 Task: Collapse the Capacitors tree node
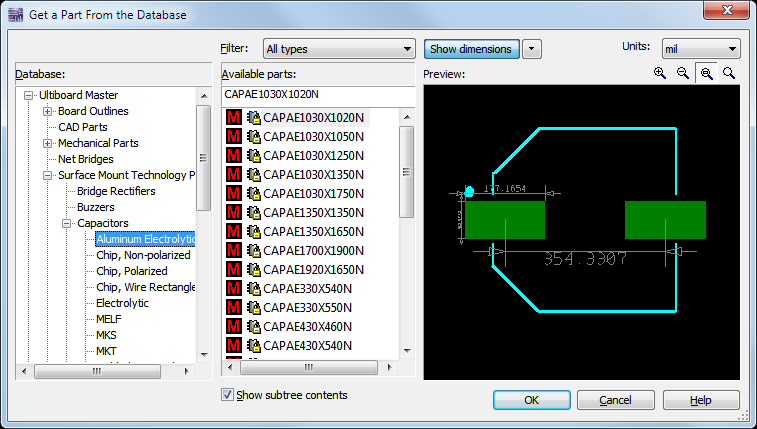[x=66, y=223]
